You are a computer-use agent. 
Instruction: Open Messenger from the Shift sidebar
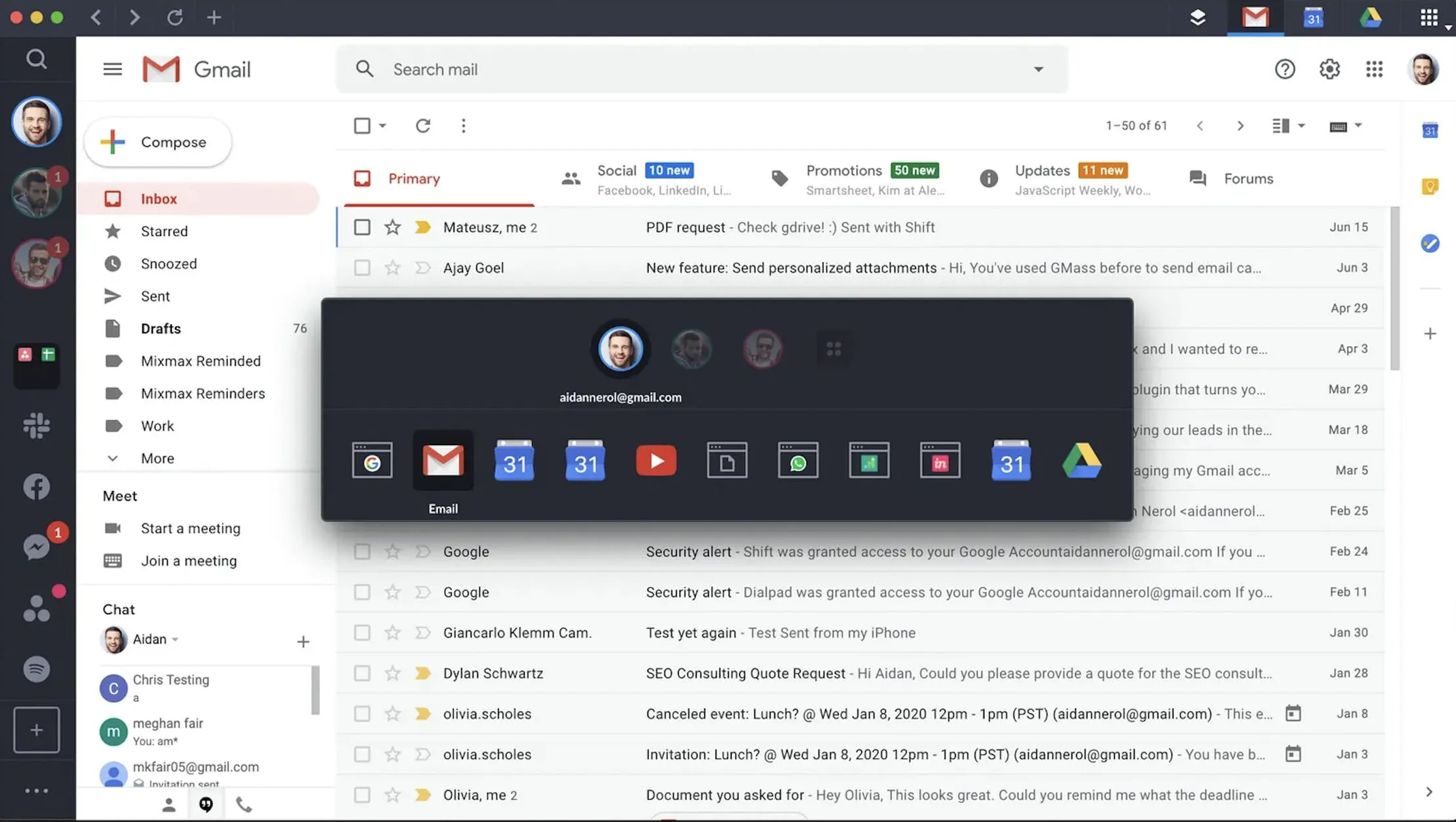37,547
